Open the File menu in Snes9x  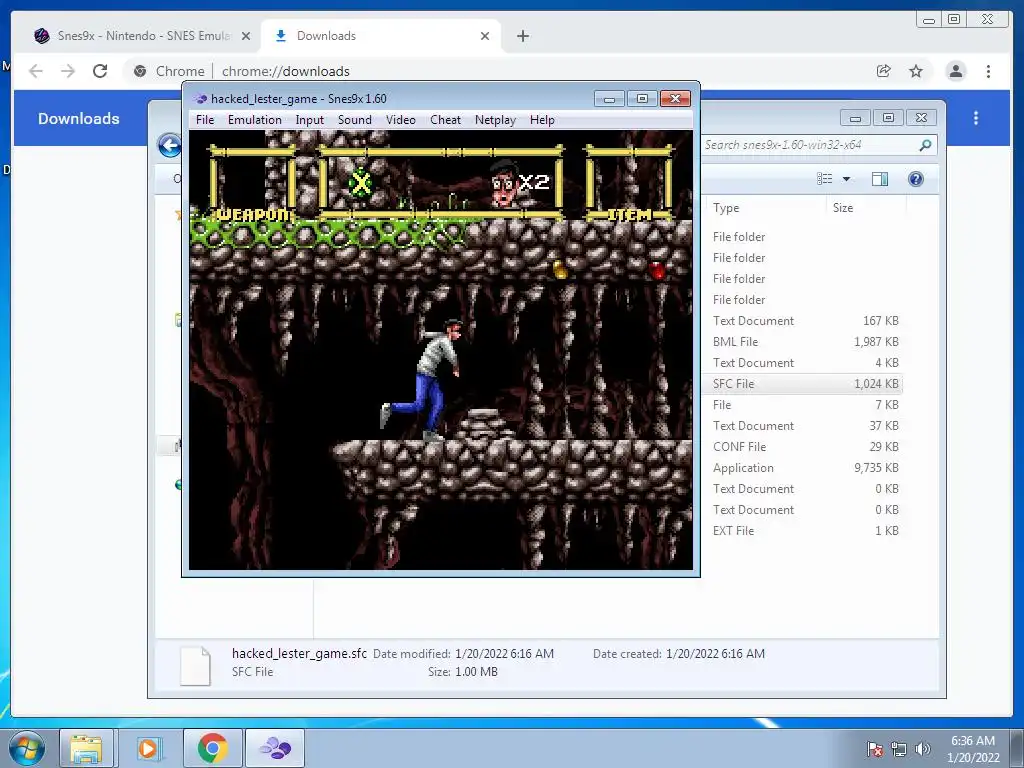tap(204, 120)
